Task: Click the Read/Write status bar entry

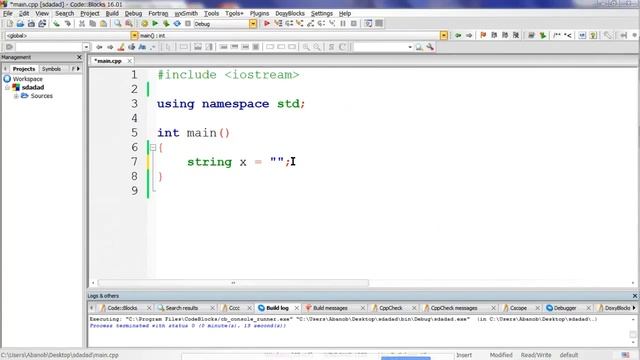Action: point(536,355)
